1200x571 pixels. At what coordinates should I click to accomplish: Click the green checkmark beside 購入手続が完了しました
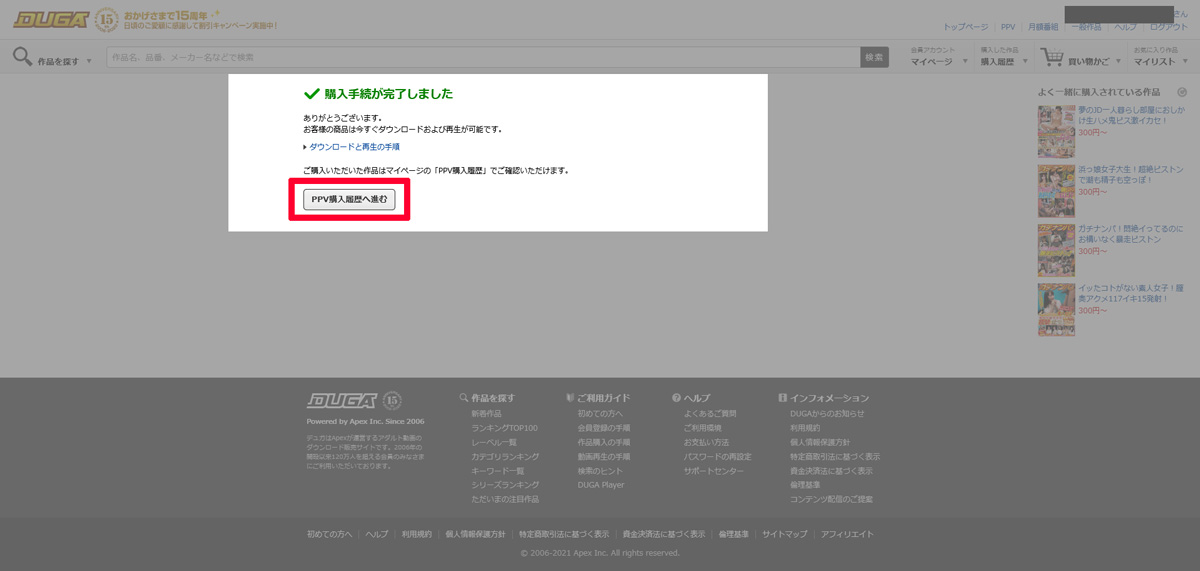pyautogui.click(x=312, y=94)
